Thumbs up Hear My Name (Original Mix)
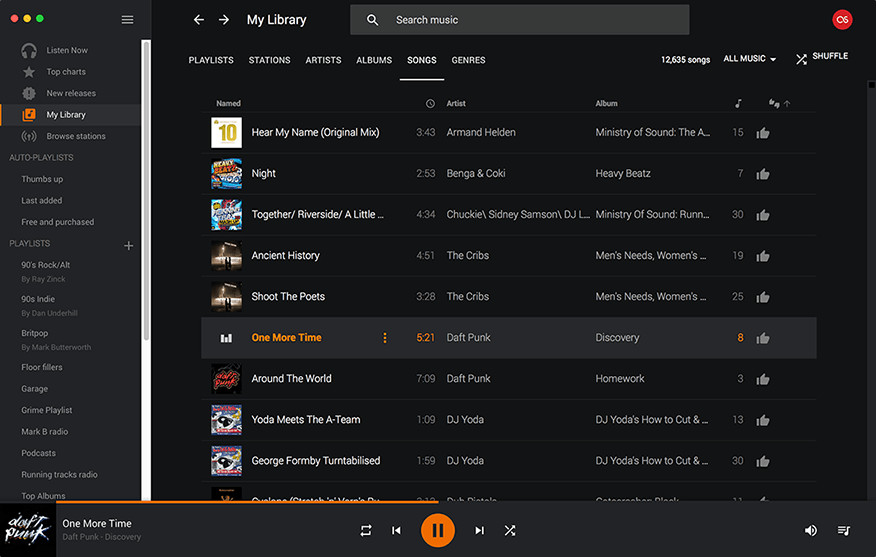 pos(763,133)
